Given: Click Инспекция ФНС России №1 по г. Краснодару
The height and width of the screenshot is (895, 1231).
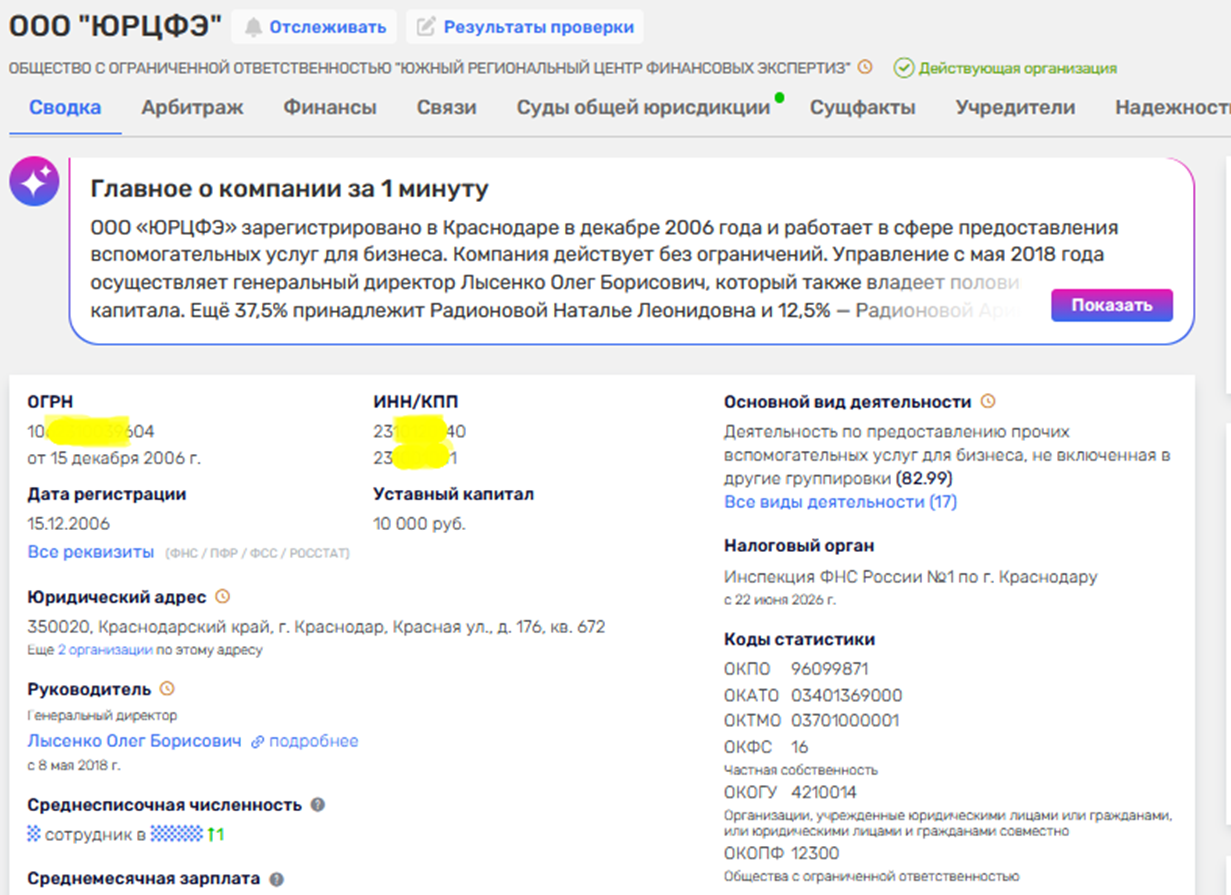Looking at the screenshot, I should click(x=910, y=577).
